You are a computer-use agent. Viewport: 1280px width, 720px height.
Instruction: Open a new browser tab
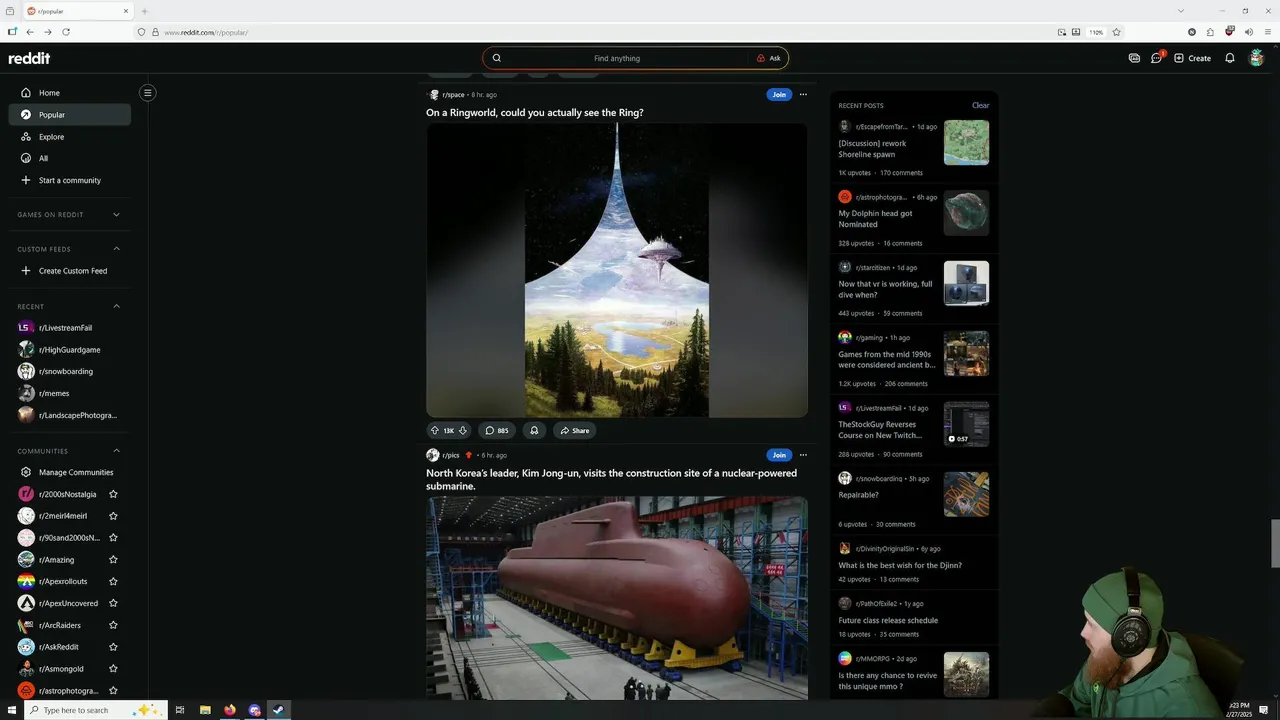pos(144,11)
